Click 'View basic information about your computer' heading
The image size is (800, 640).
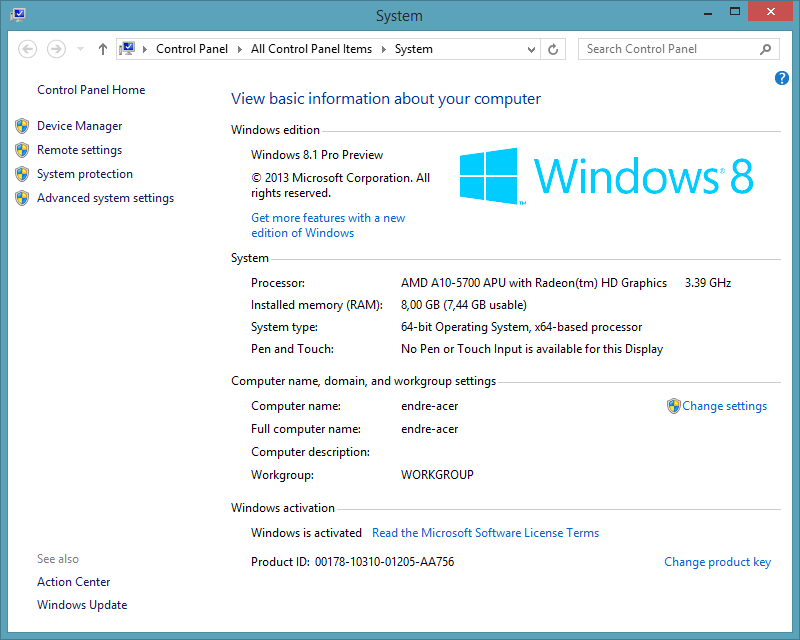[386, 99]
